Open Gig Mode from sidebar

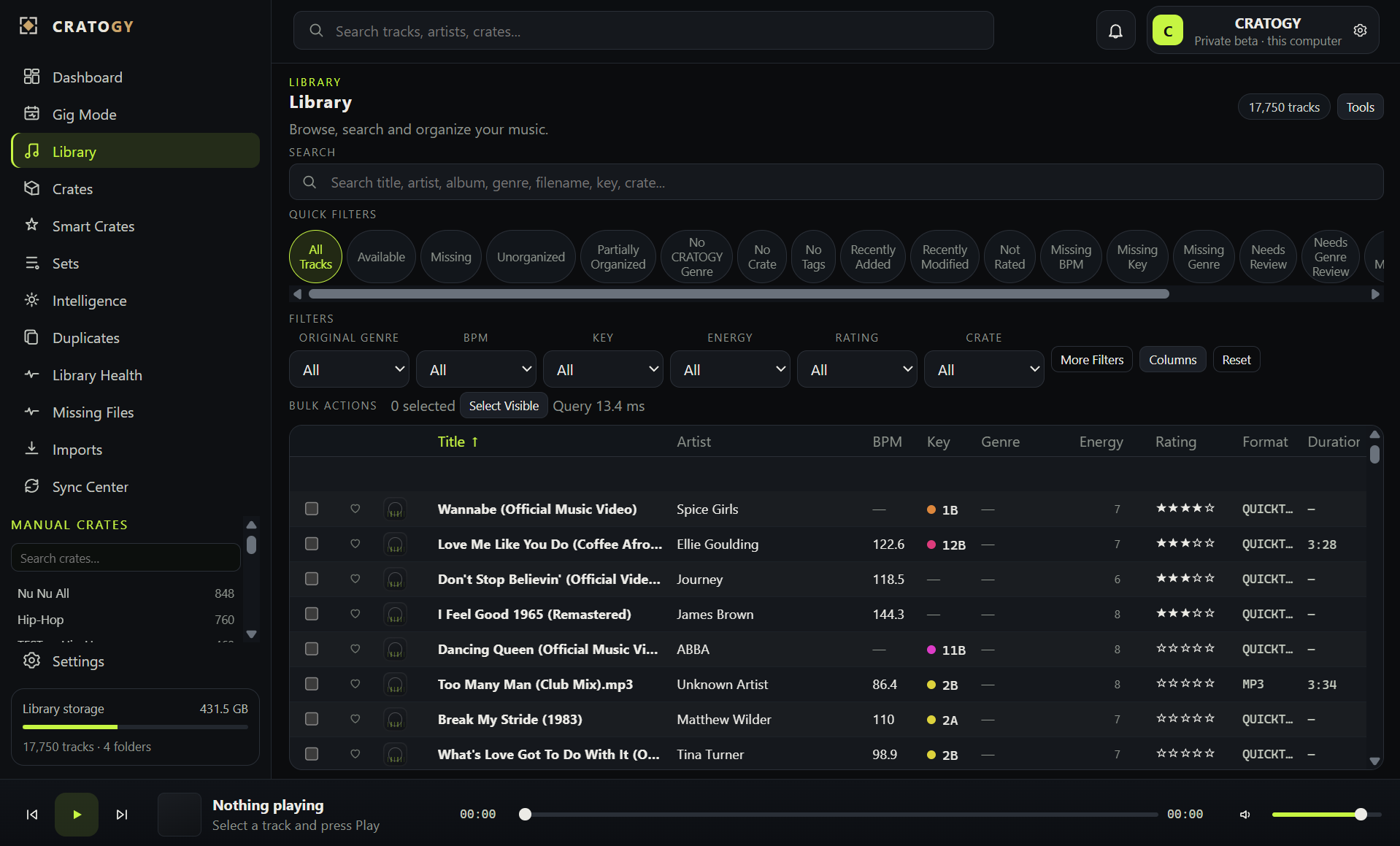[136, 114]
